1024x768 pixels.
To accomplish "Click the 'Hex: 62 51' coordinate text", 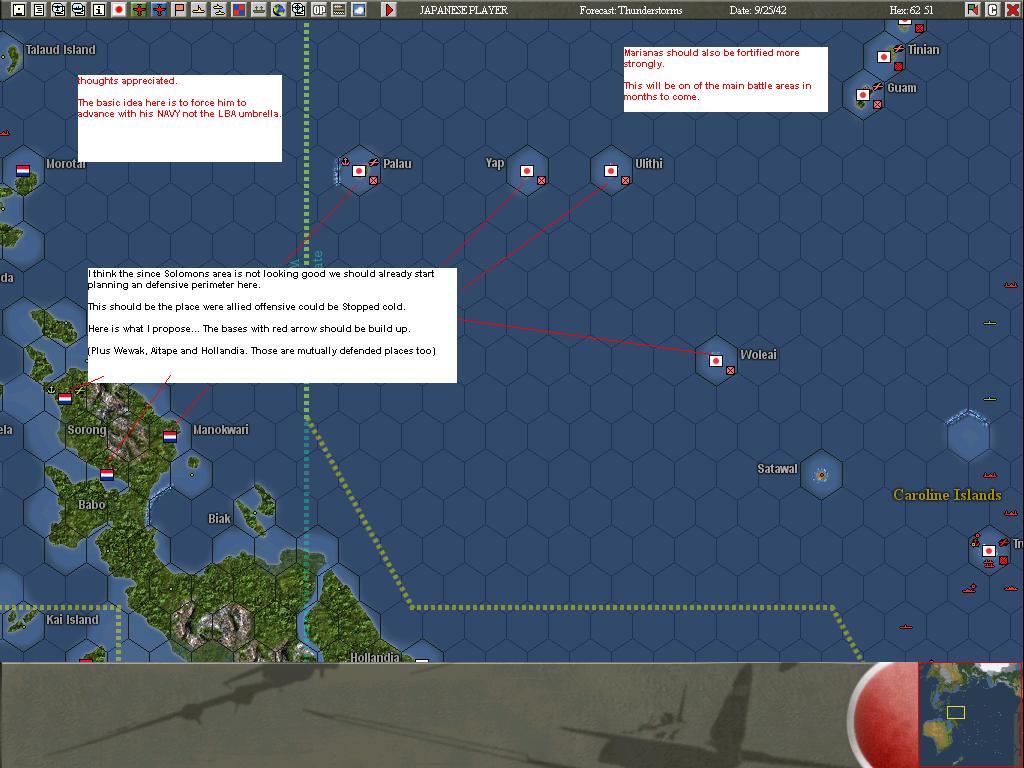I will click(x=912, y=10).
